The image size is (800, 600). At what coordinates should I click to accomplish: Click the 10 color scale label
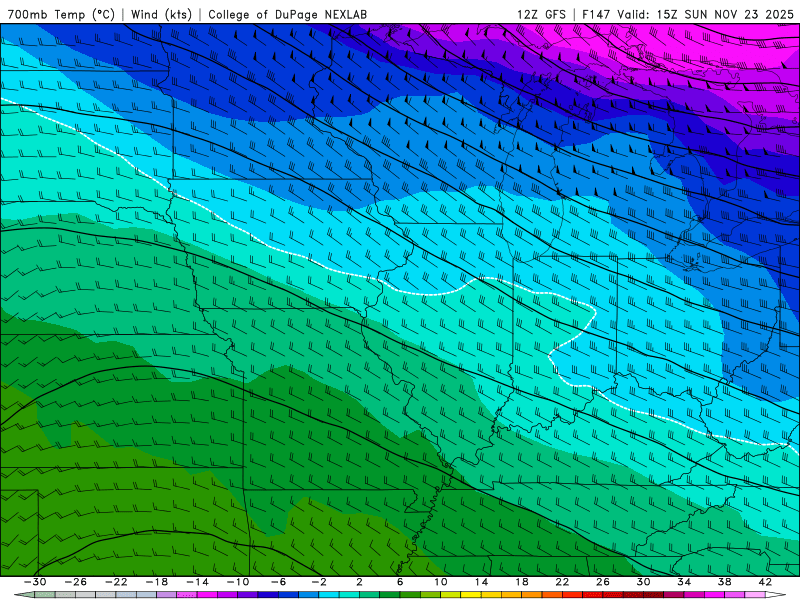tap(441, 582)
